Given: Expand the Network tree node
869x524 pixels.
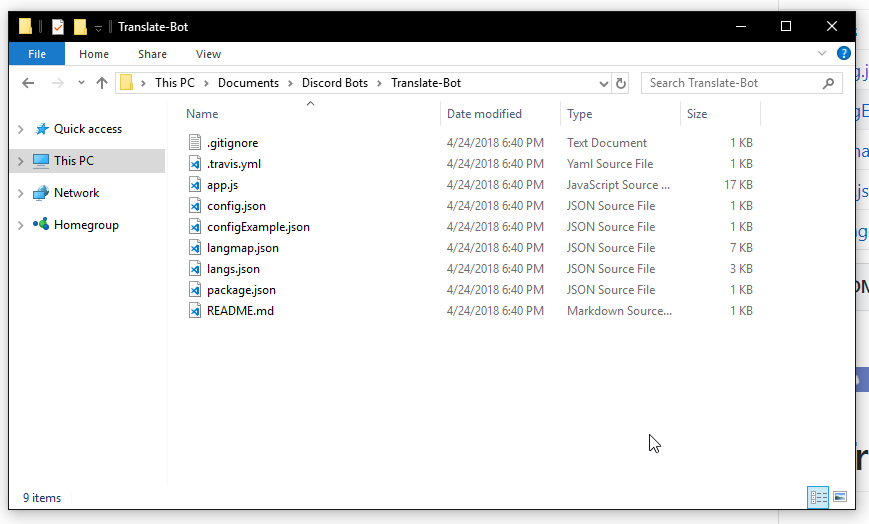Looking at the screenshot, I should (21, 193).
